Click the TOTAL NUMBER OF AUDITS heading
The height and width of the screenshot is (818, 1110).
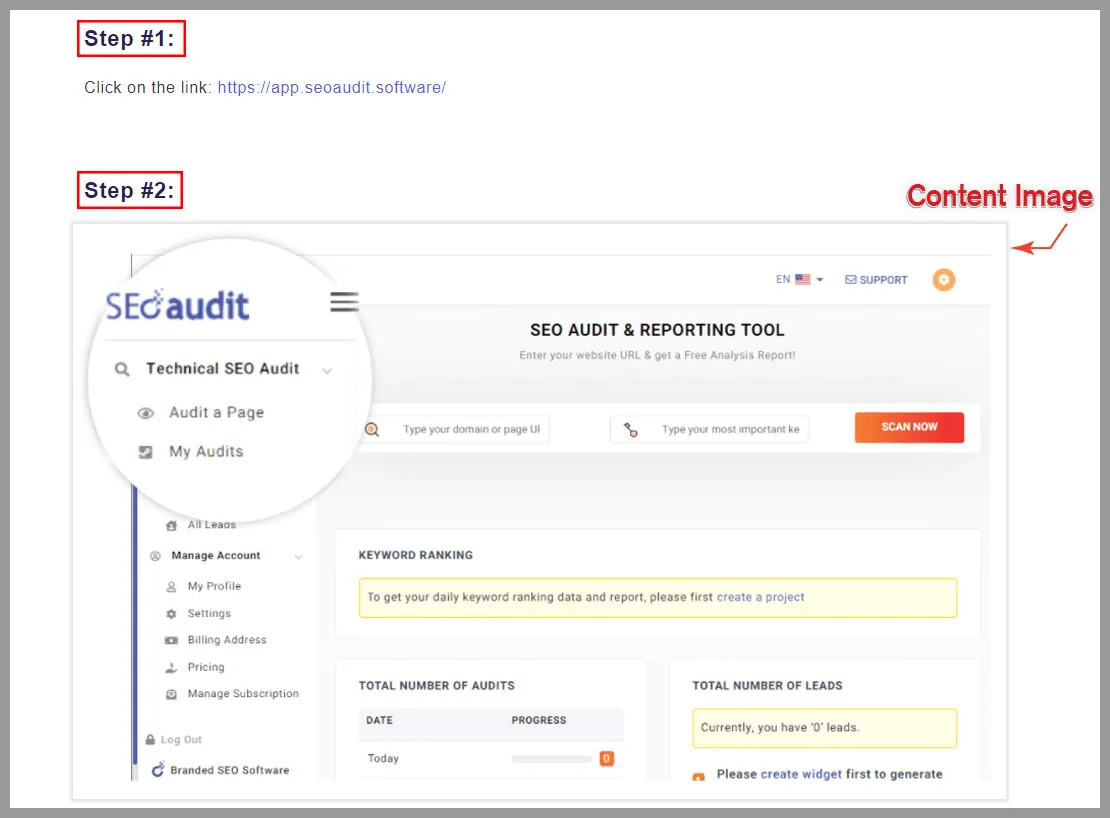tap(436, 686)
